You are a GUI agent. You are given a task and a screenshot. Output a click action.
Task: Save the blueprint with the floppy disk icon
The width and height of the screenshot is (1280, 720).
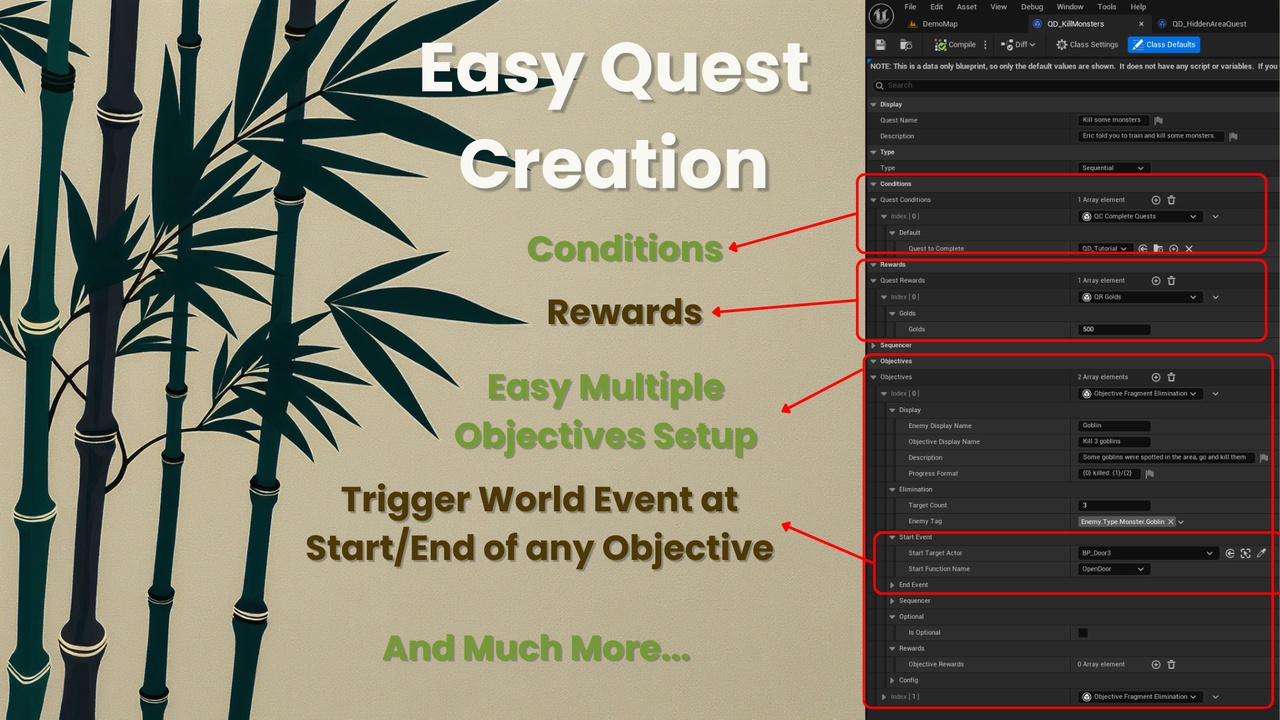[x=880, y=45]
